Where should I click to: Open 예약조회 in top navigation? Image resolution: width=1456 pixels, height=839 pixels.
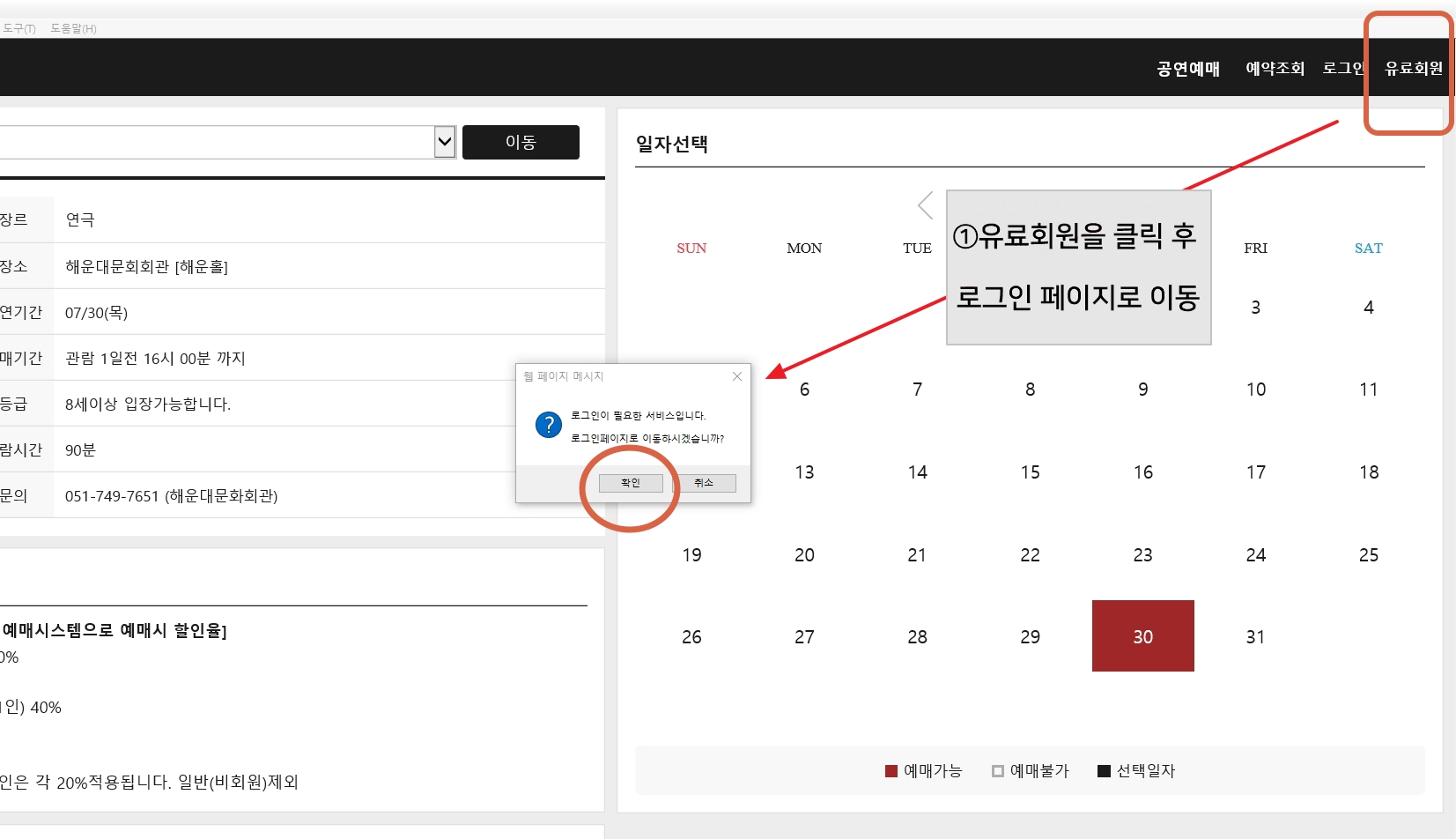click(1275, 69)
